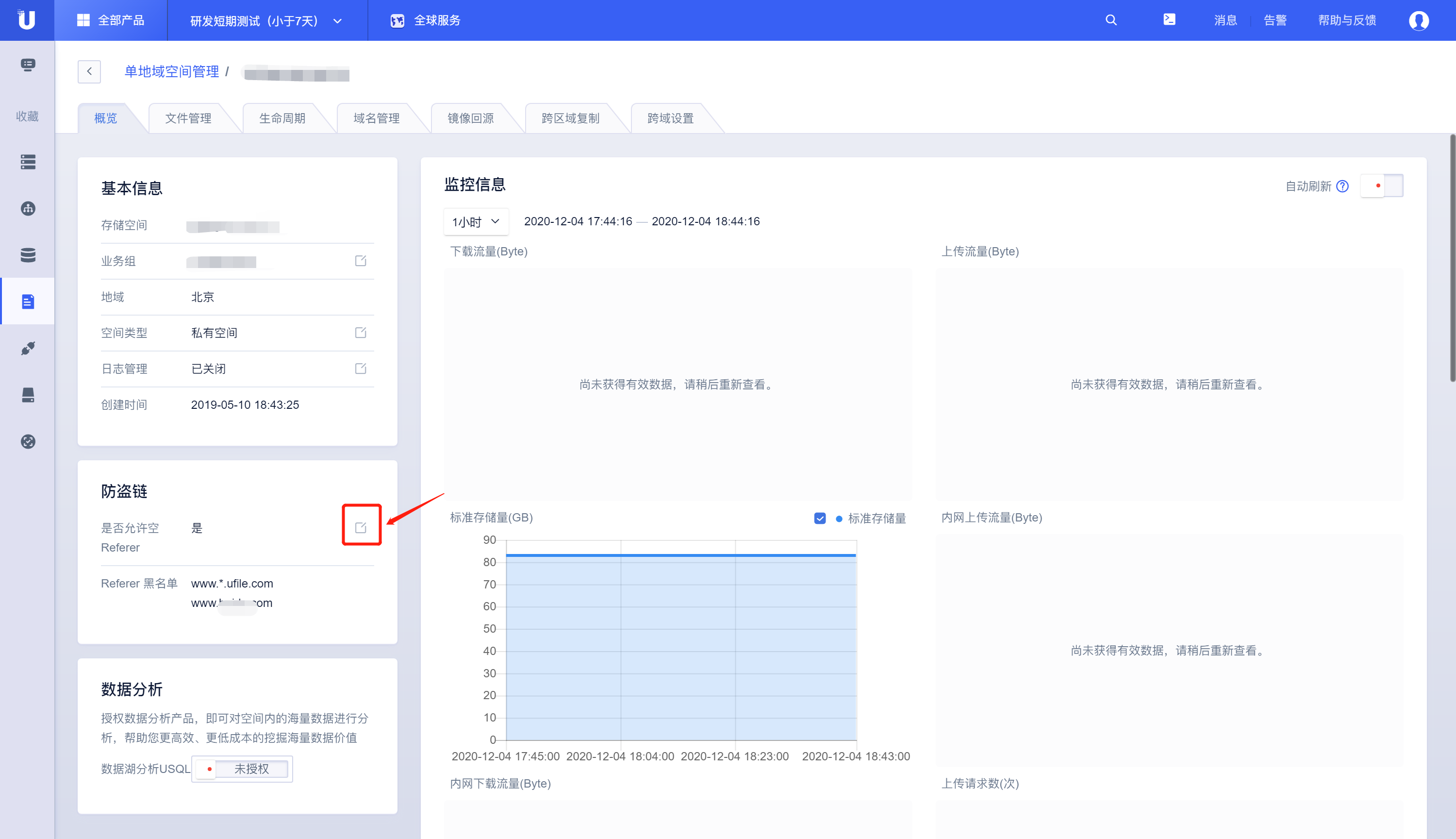This screenshot has height=839, width=1456.
Task: Open 帮助与反馈 help and feedback
Action: pyautogui.click(x=1347, y=21)
